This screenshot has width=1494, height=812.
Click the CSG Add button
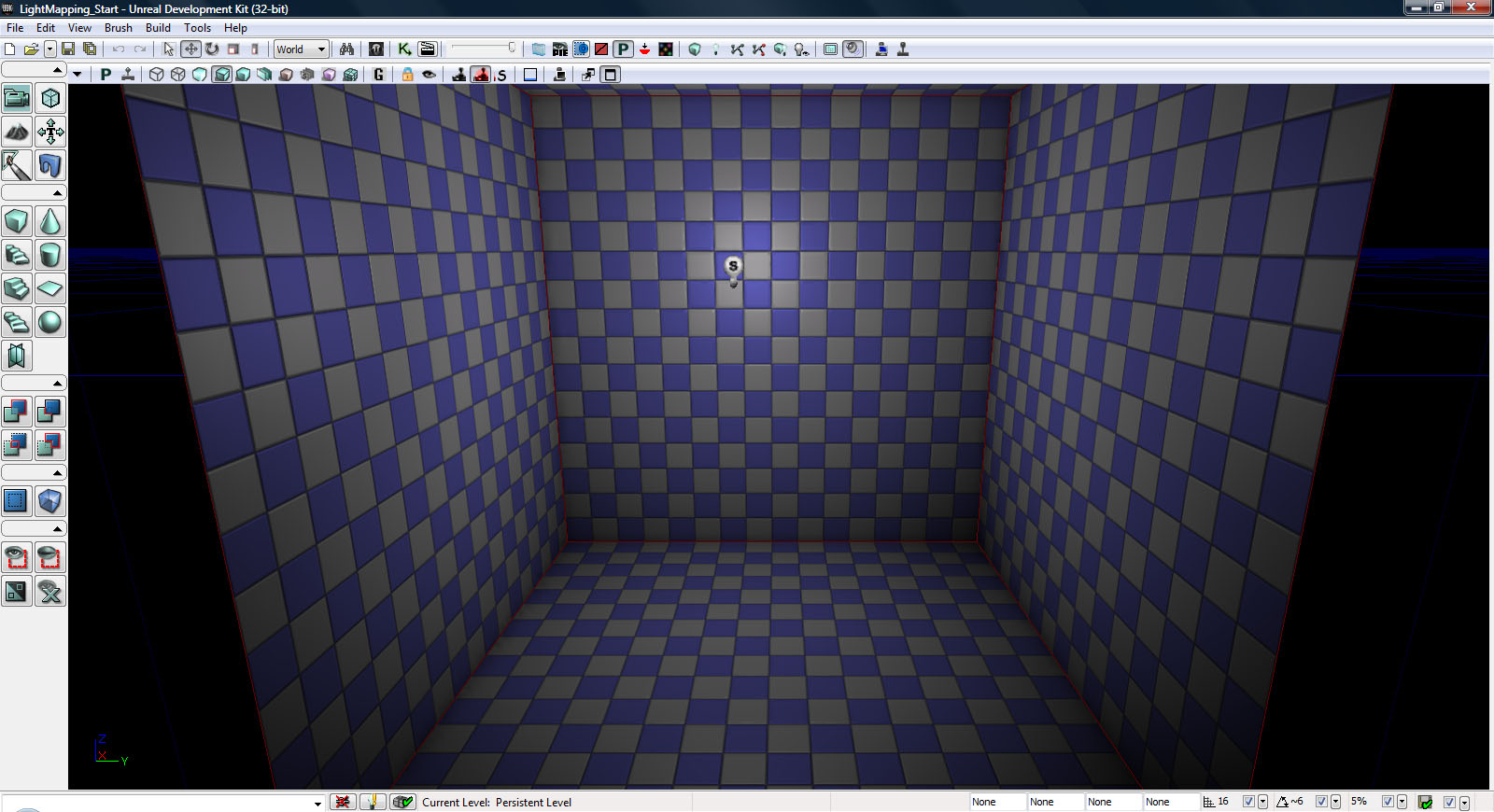click(x=17, y=412)
